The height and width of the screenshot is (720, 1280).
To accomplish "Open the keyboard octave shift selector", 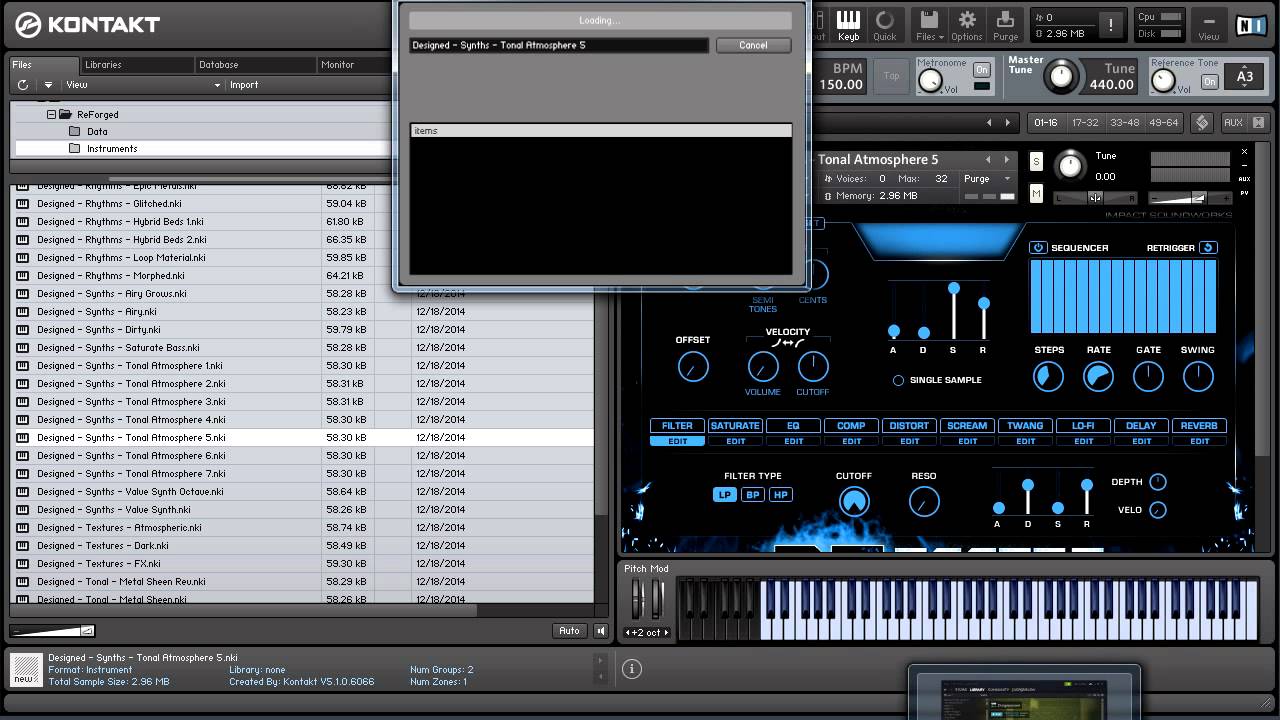I will 645,632.
